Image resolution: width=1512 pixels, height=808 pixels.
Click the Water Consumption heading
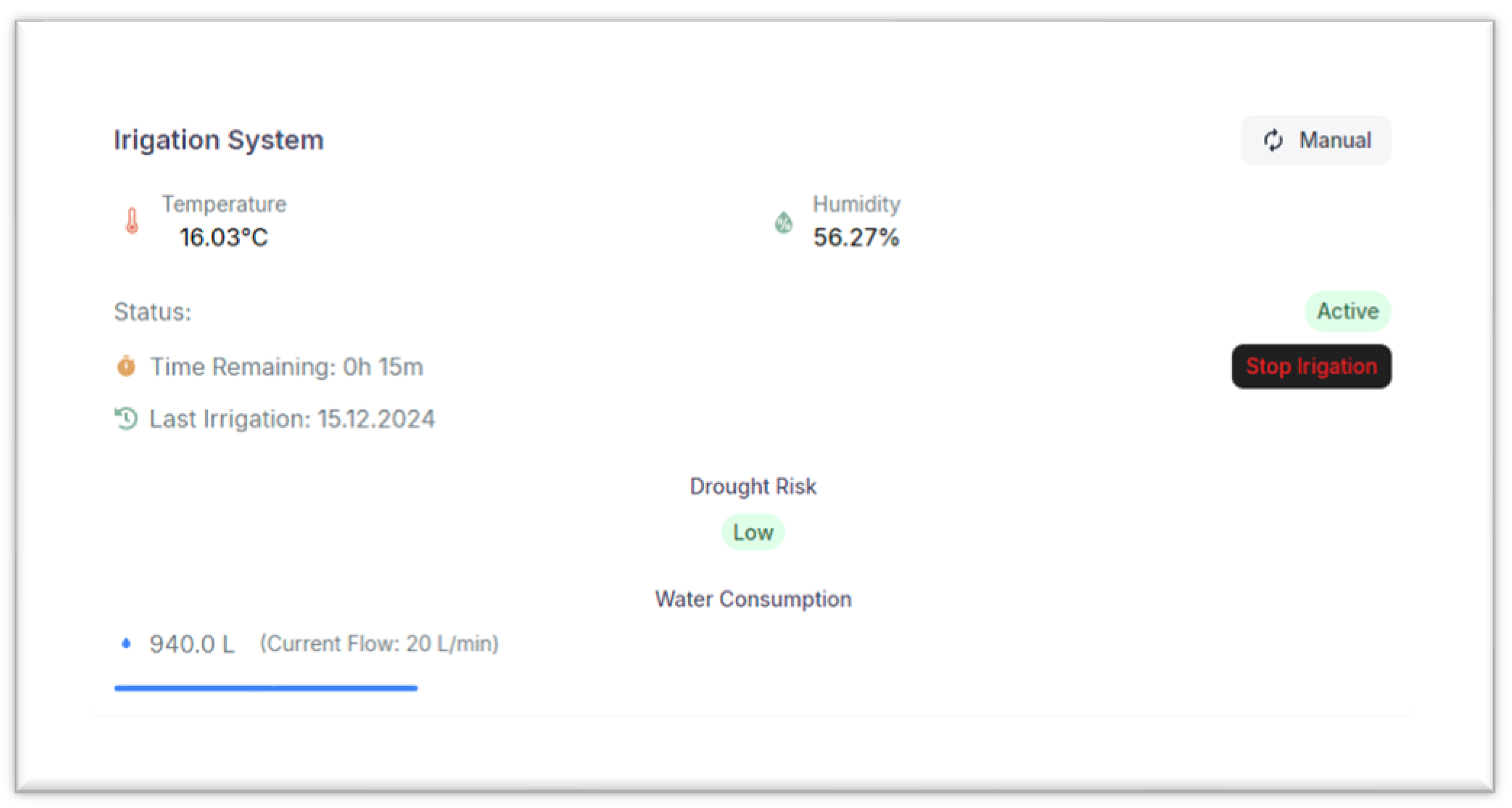pyautogui.click(x=753, y=599)
